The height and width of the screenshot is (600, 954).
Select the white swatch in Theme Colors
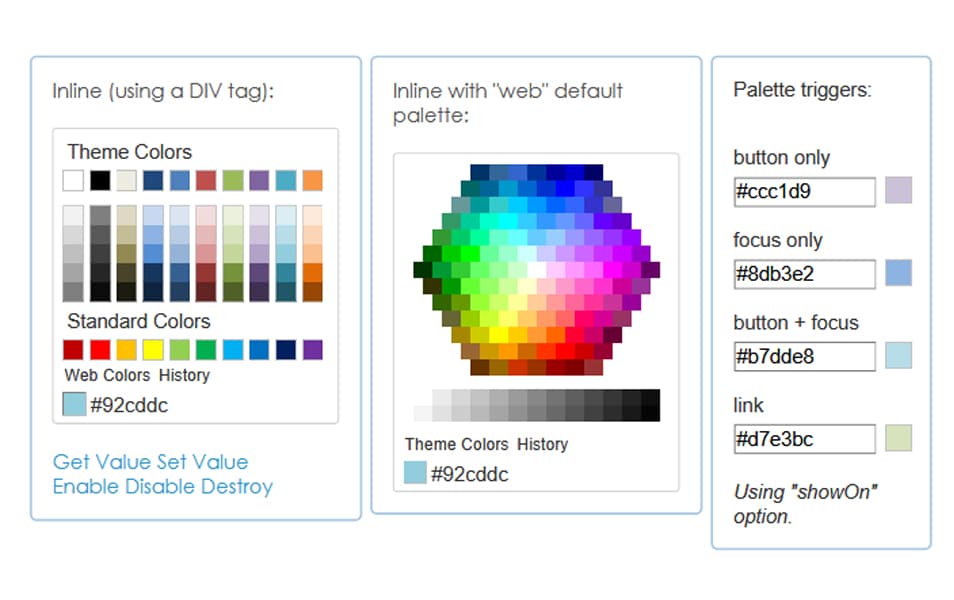pos(72,180)
